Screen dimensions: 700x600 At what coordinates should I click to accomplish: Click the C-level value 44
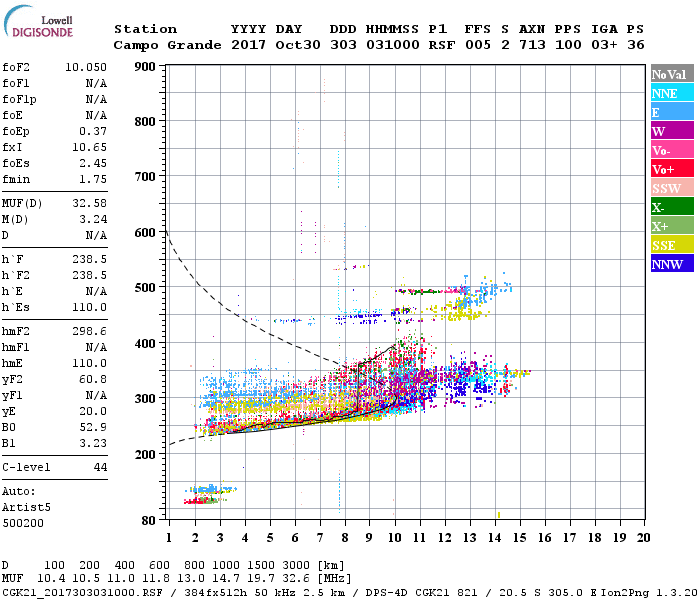pos(100,467)
